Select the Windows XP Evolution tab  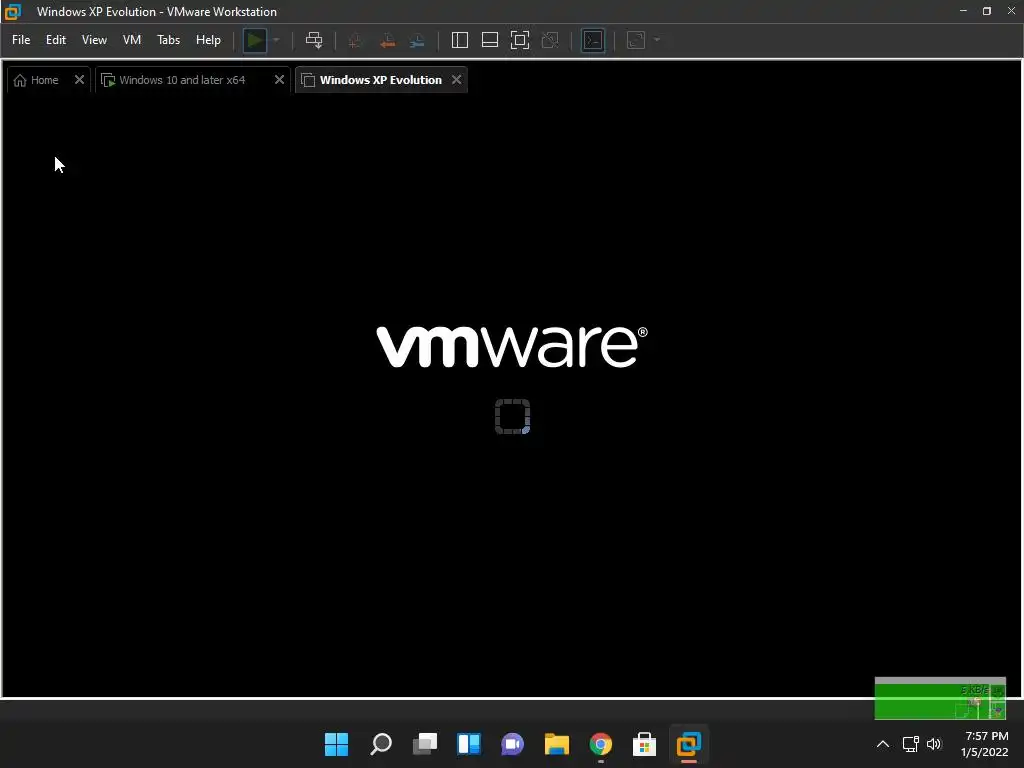click(381, 80)
